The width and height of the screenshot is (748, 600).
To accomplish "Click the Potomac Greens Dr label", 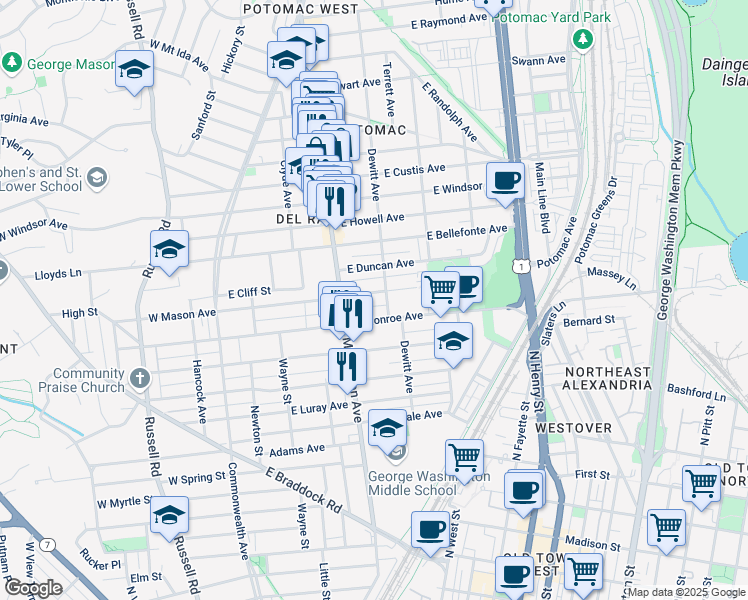I will [x=596, y=221].
